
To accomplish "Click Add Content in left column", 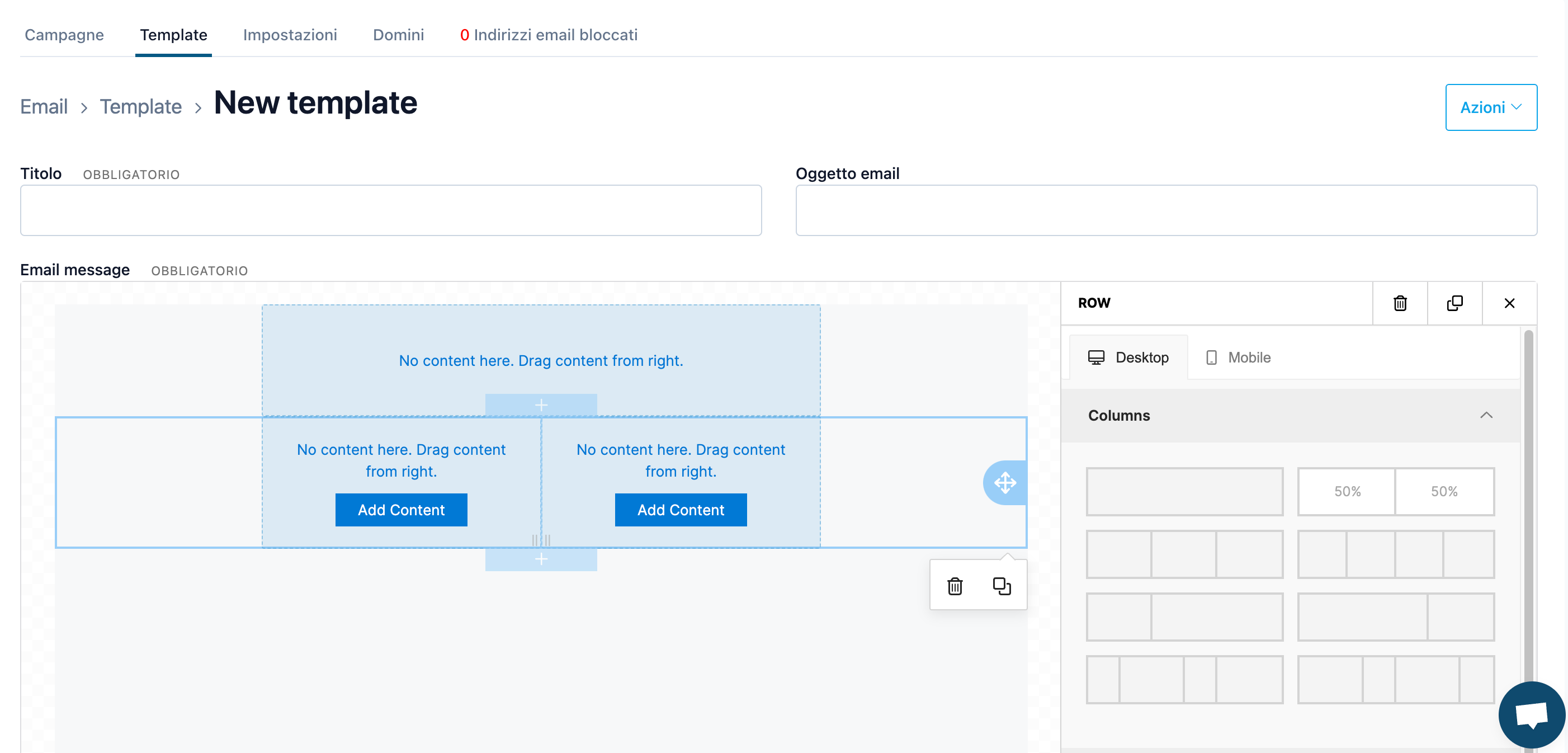I will click(401, 510).
